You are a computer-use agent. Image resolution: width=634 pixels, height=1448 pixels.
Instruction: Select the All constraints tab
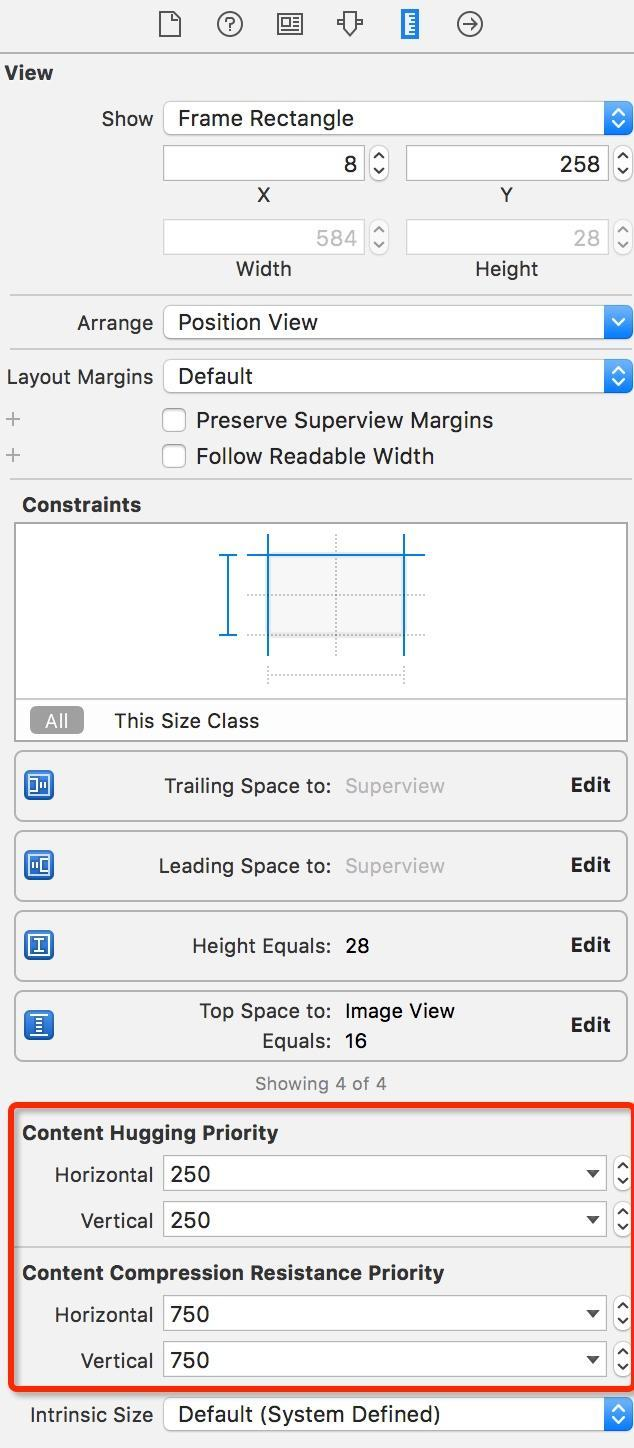click(56, 721)
